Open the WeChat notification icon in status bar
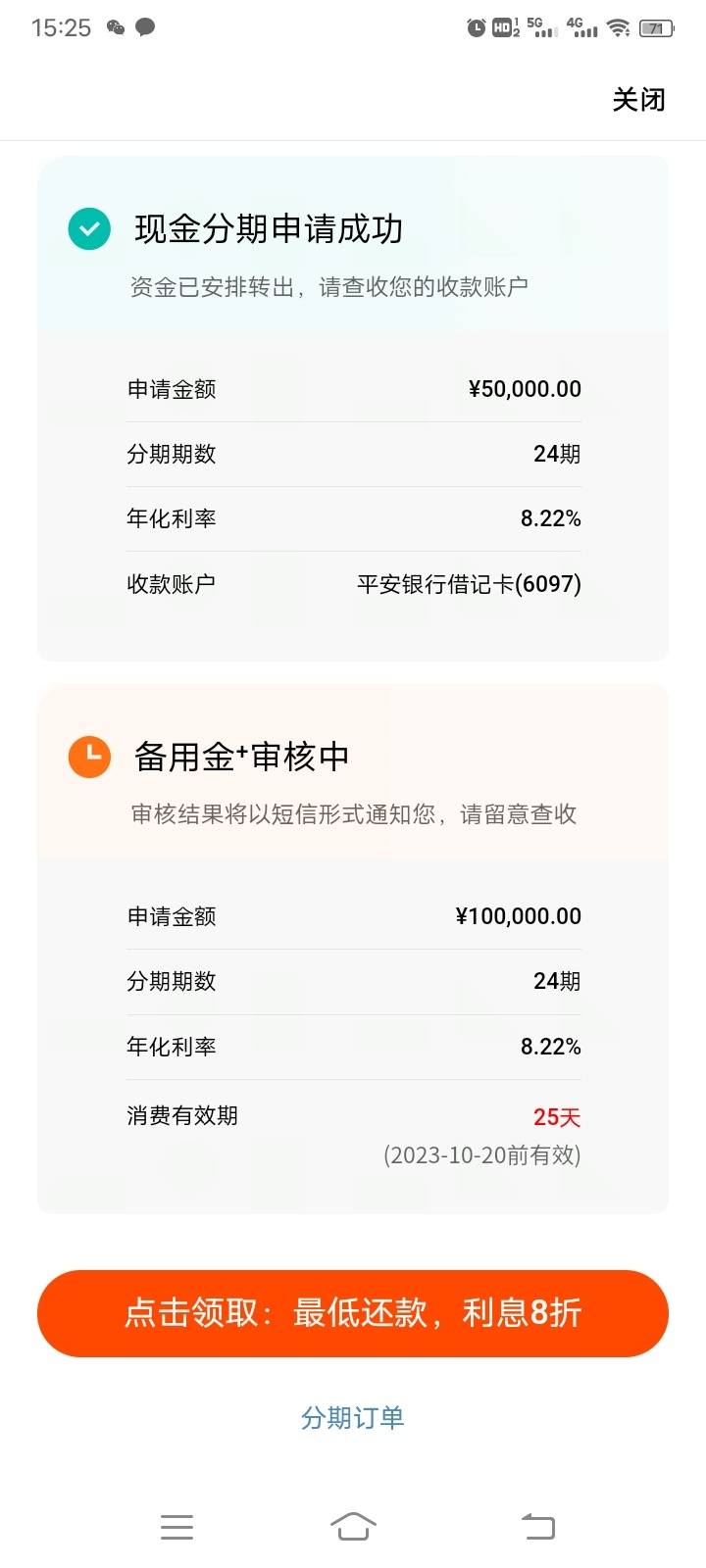Screen dimensions: 706x1568 [116, 27]
